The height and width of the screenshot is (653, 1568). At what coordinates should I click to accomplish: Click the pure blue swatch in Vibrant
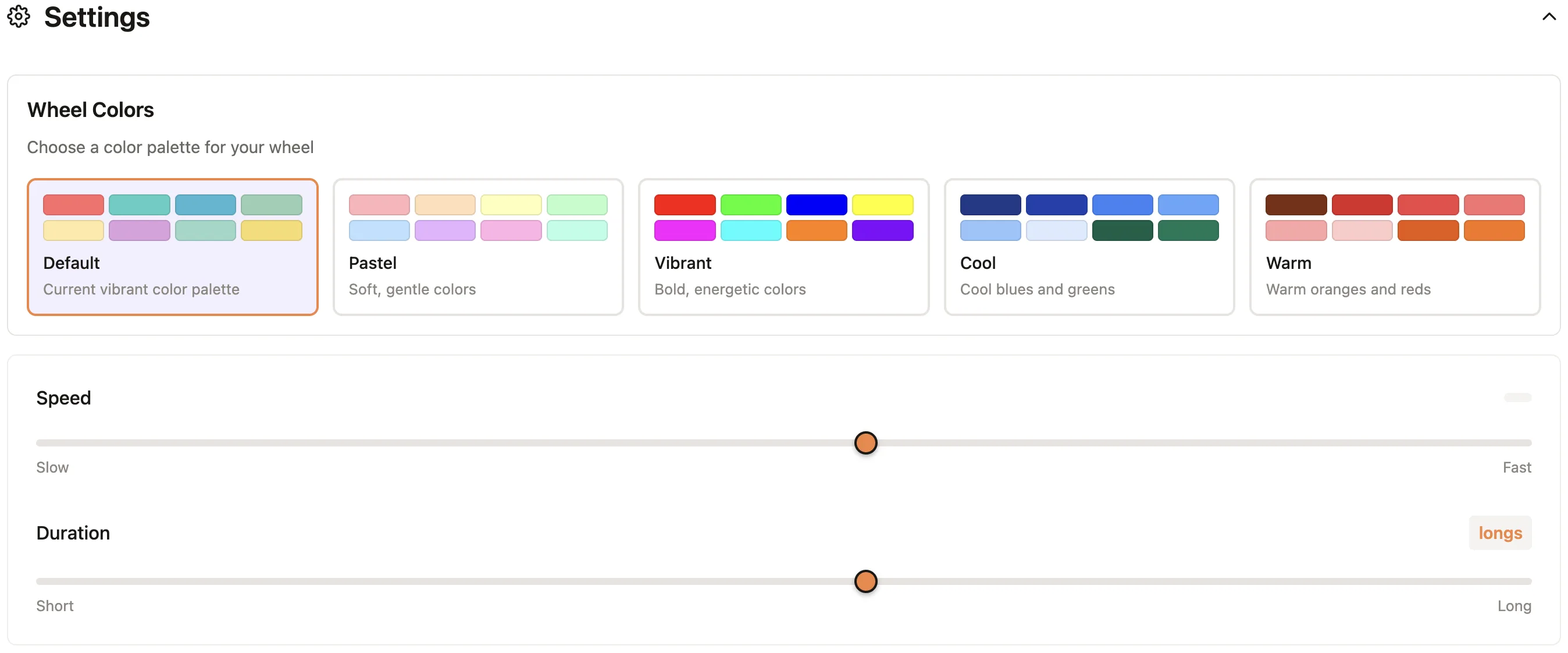coord(816,205)
